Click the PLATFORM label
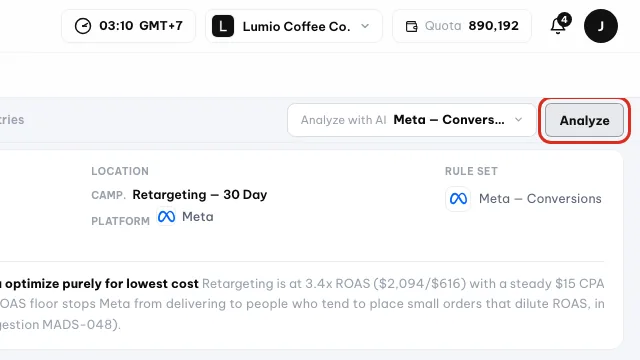Image resolution: width=640 pixels, height=360 pixels. click(120, 221)
